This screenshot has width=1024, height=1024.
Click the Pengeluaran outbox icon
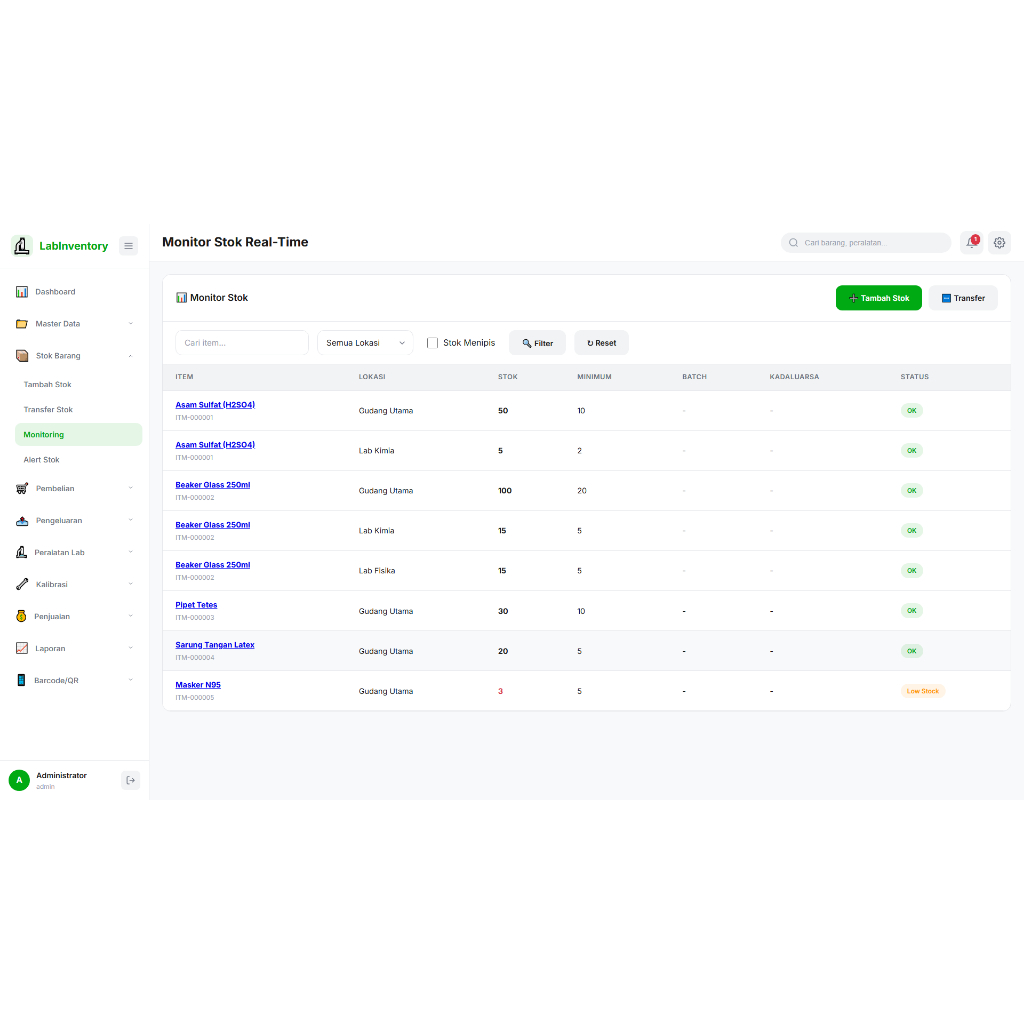(22, 520)
